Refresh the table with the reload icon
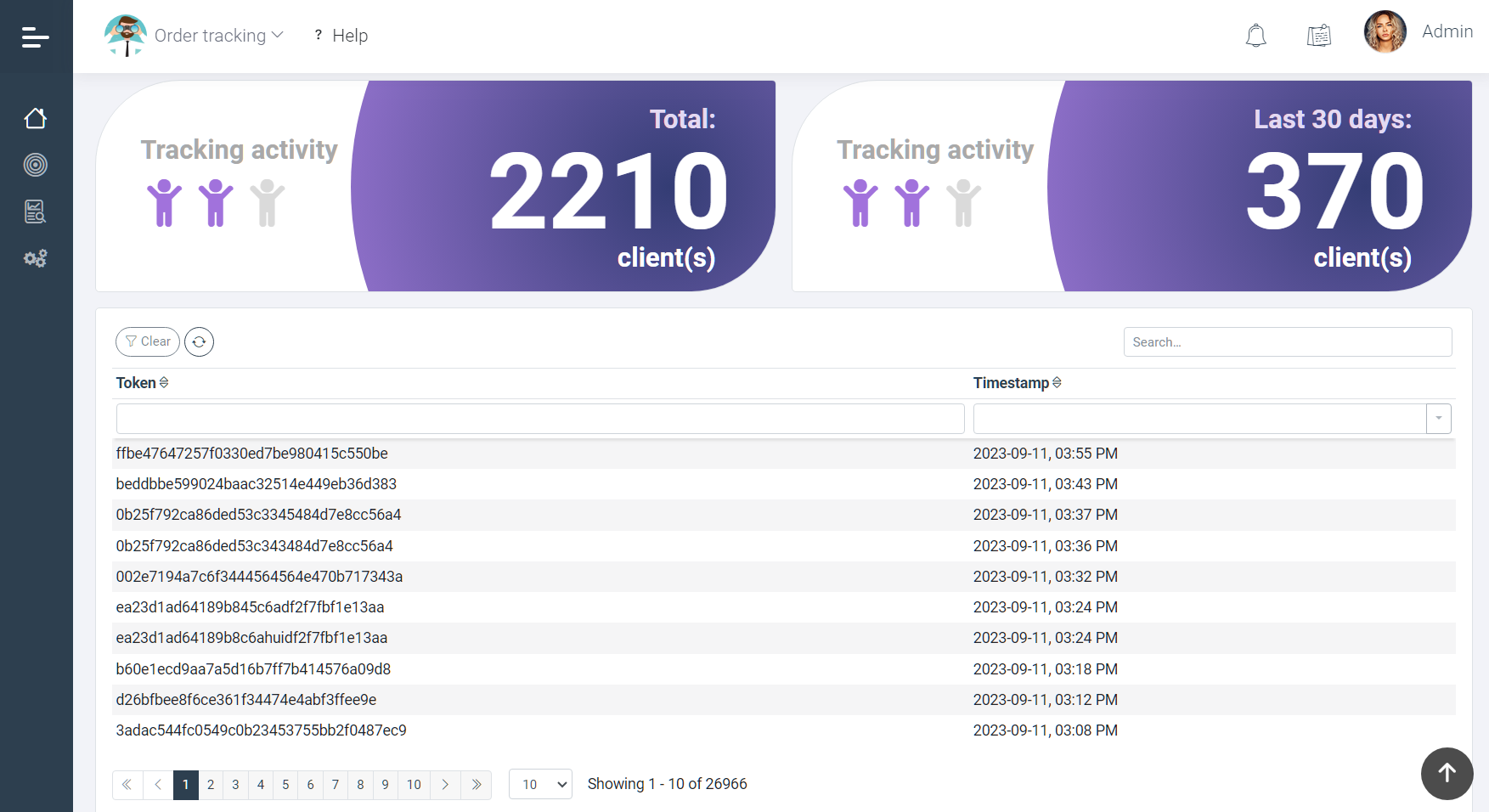Image resolution: width=1489 pixels, height=812 pixels. pos(199,341)
